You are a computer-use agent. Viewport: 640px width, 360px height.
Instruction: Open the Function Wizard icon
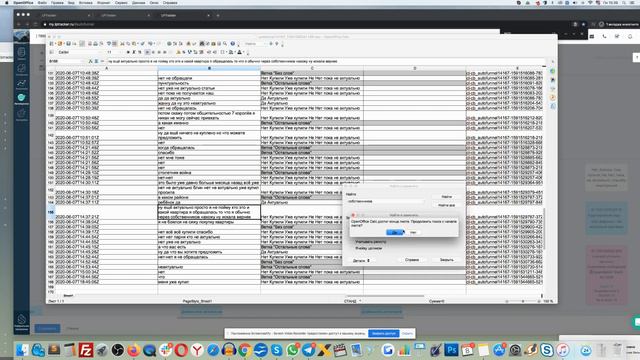coord(91,61)
